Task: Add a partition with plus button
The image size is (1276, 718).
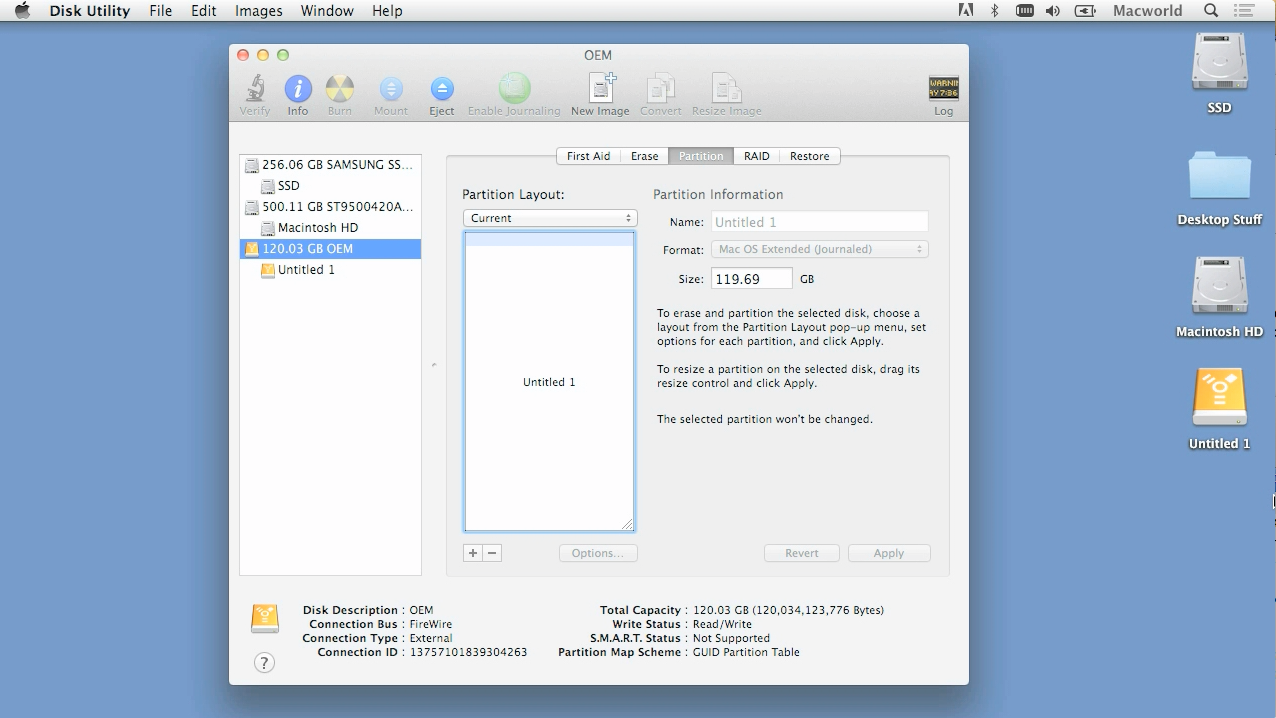Action: click(x=473, y=553)
